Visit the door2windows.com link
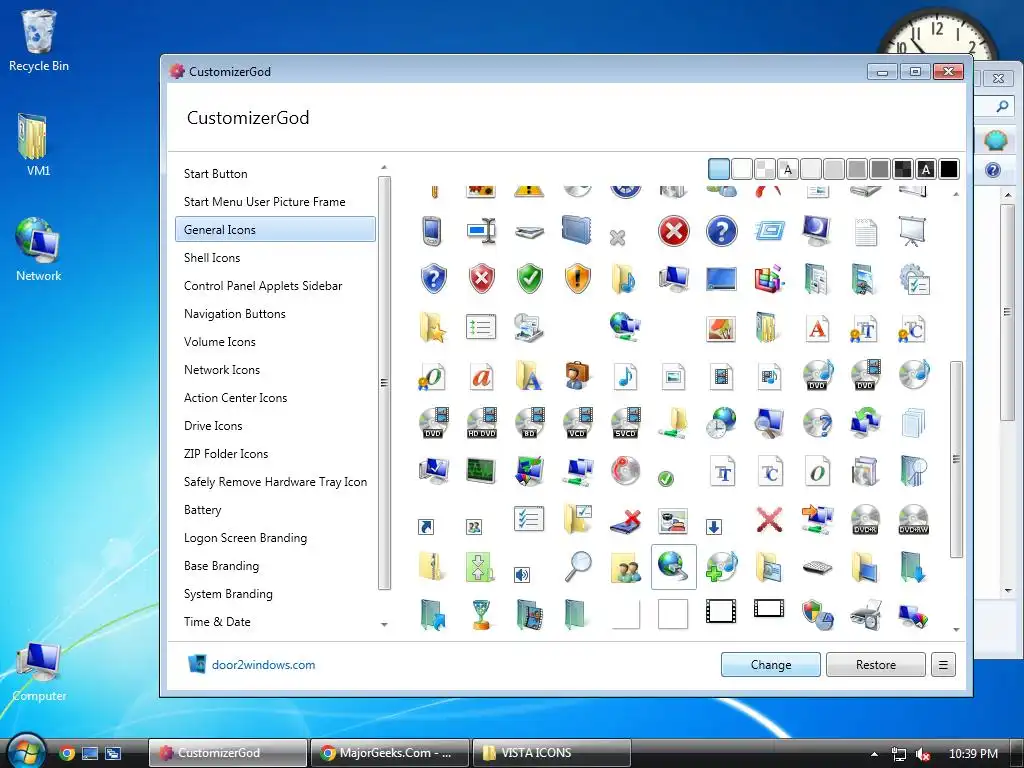Image resolution: width=1024 pixels, height=768 pixels. click(263, 665)
